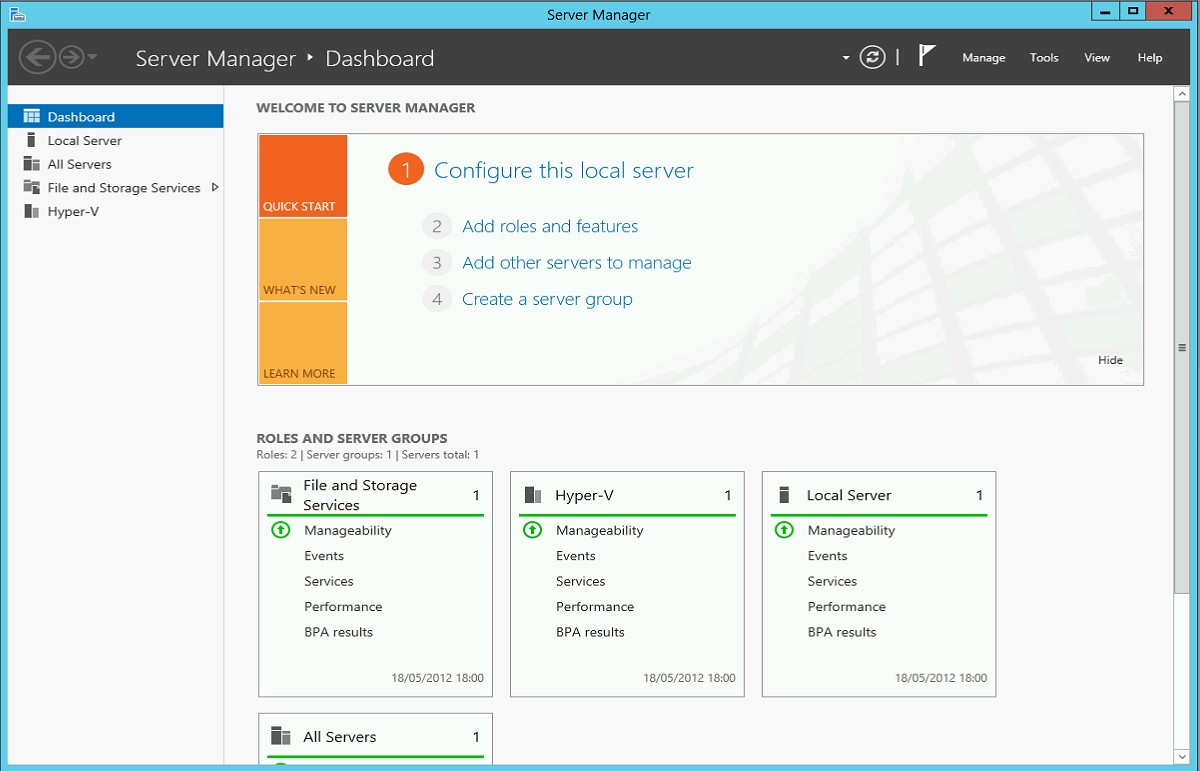Open File and Storage Services tile header
1200x771 pixels.
[376, 495]
